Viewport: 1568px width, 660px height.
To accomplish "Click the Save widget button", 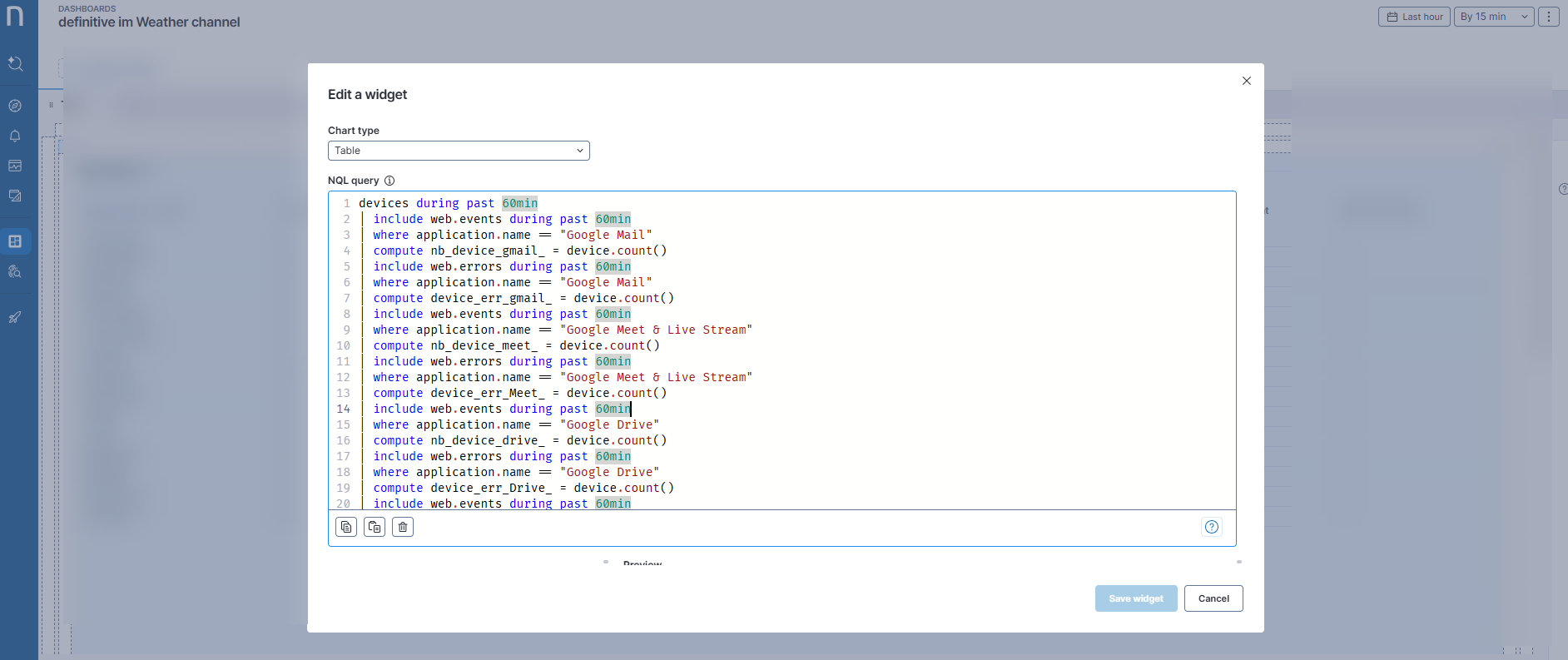I will coord(1136,598).
